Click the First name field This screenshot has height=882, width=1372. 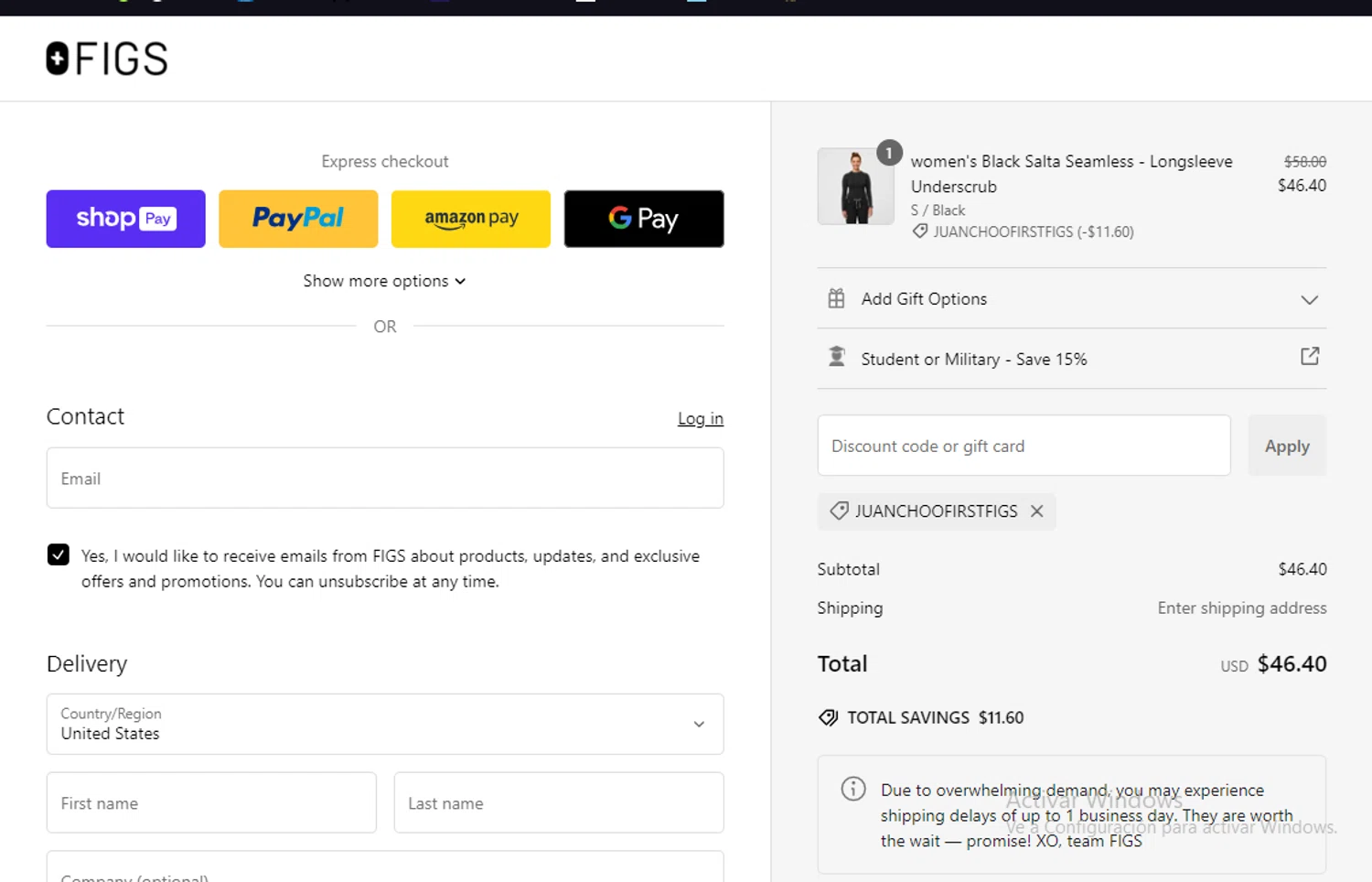(x=211, y=803)
